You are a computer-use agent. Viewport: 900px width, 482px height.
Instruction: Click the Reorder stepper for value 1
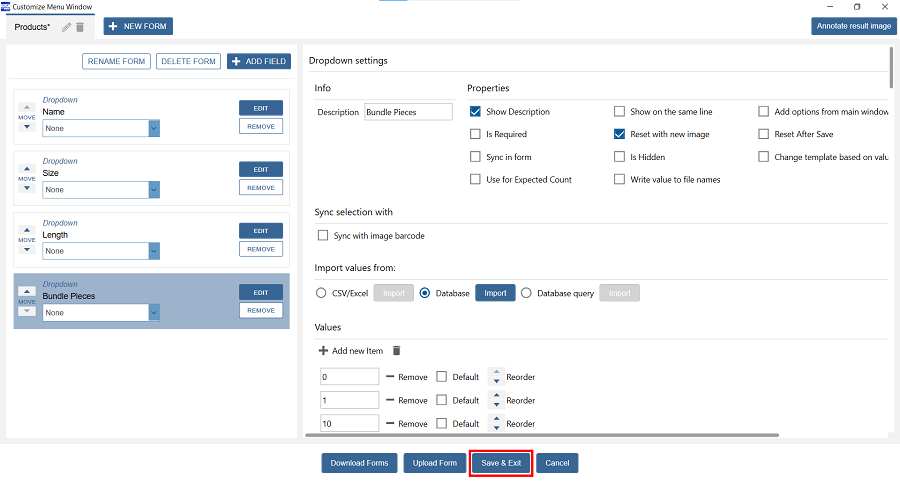496,400
